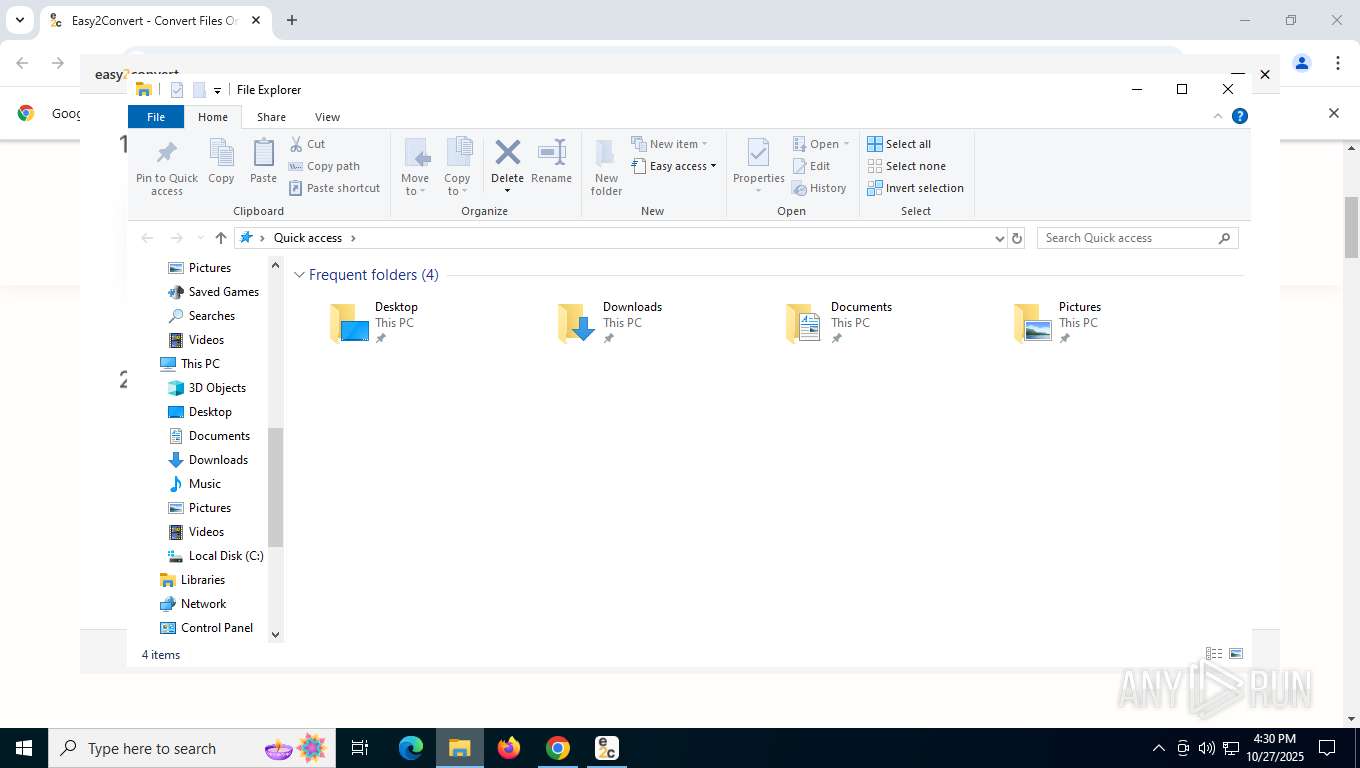Open the New item dropdown
1360x768 pixels.
click(670, 144)
